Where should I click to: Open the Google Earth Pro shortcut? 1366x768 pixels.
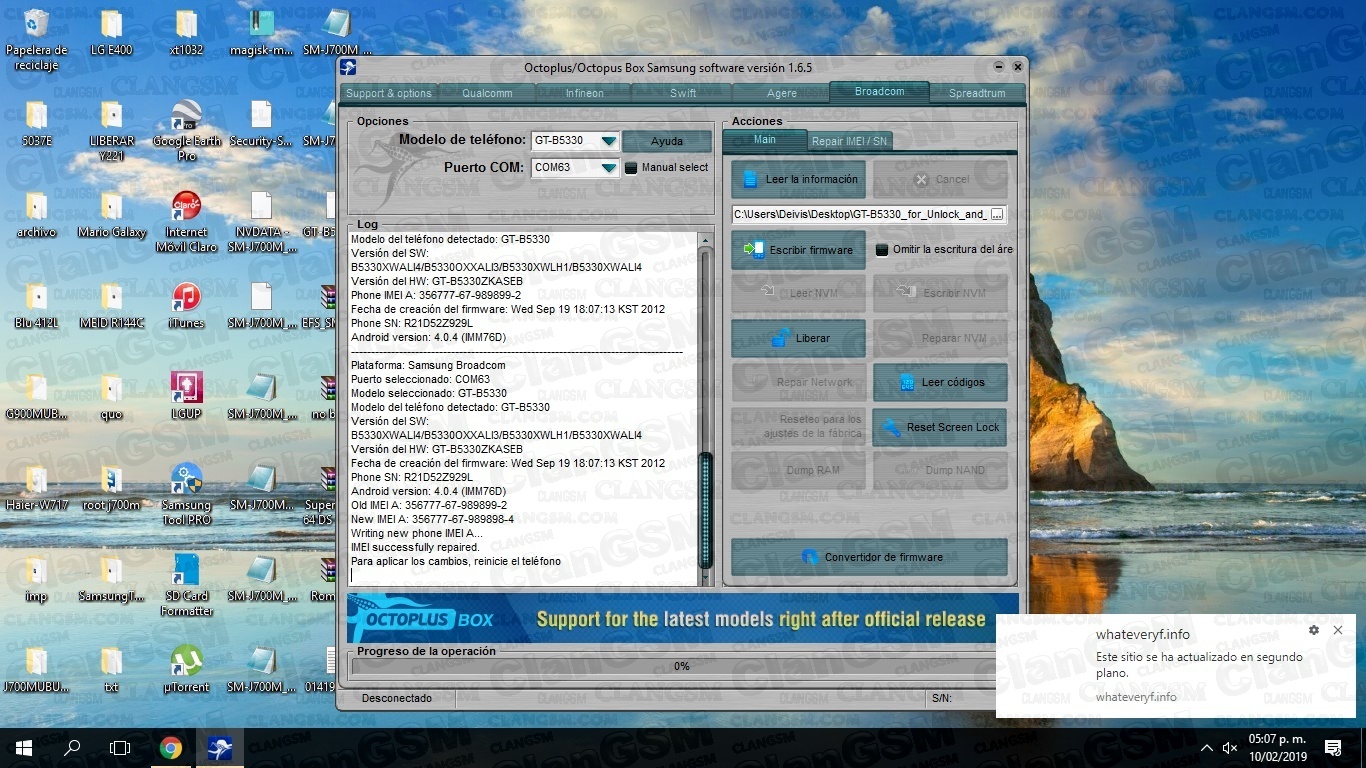click(x=186, y=130)
